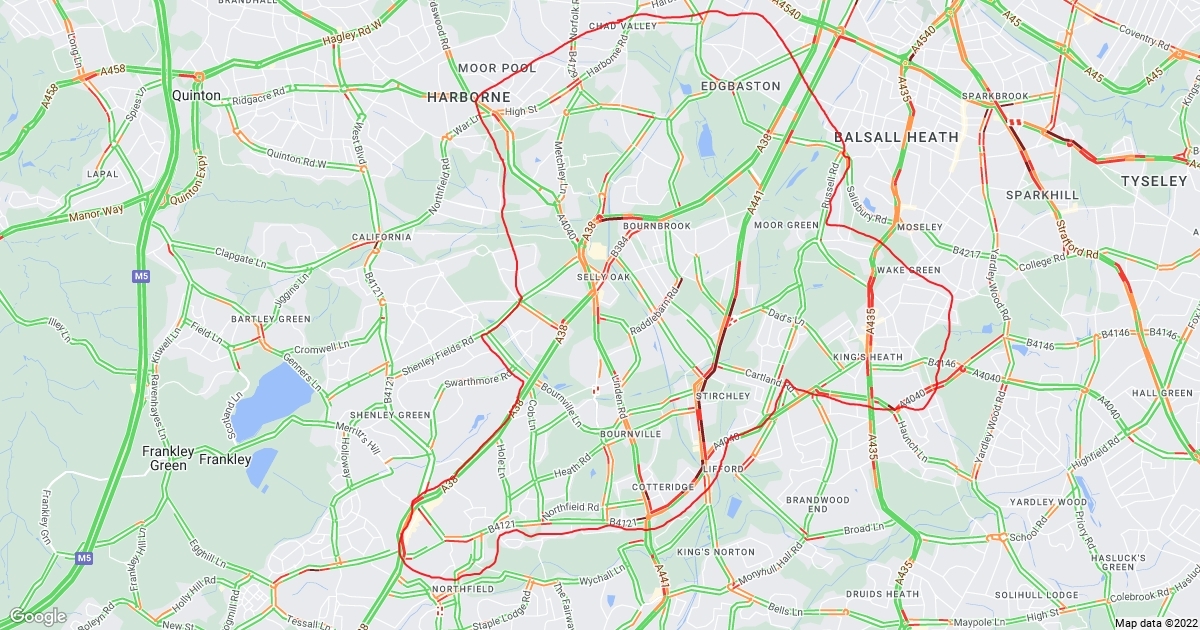The image size is (1200, 630).
Task: Select the HARBORNE district label
Action: click(469, 97)
